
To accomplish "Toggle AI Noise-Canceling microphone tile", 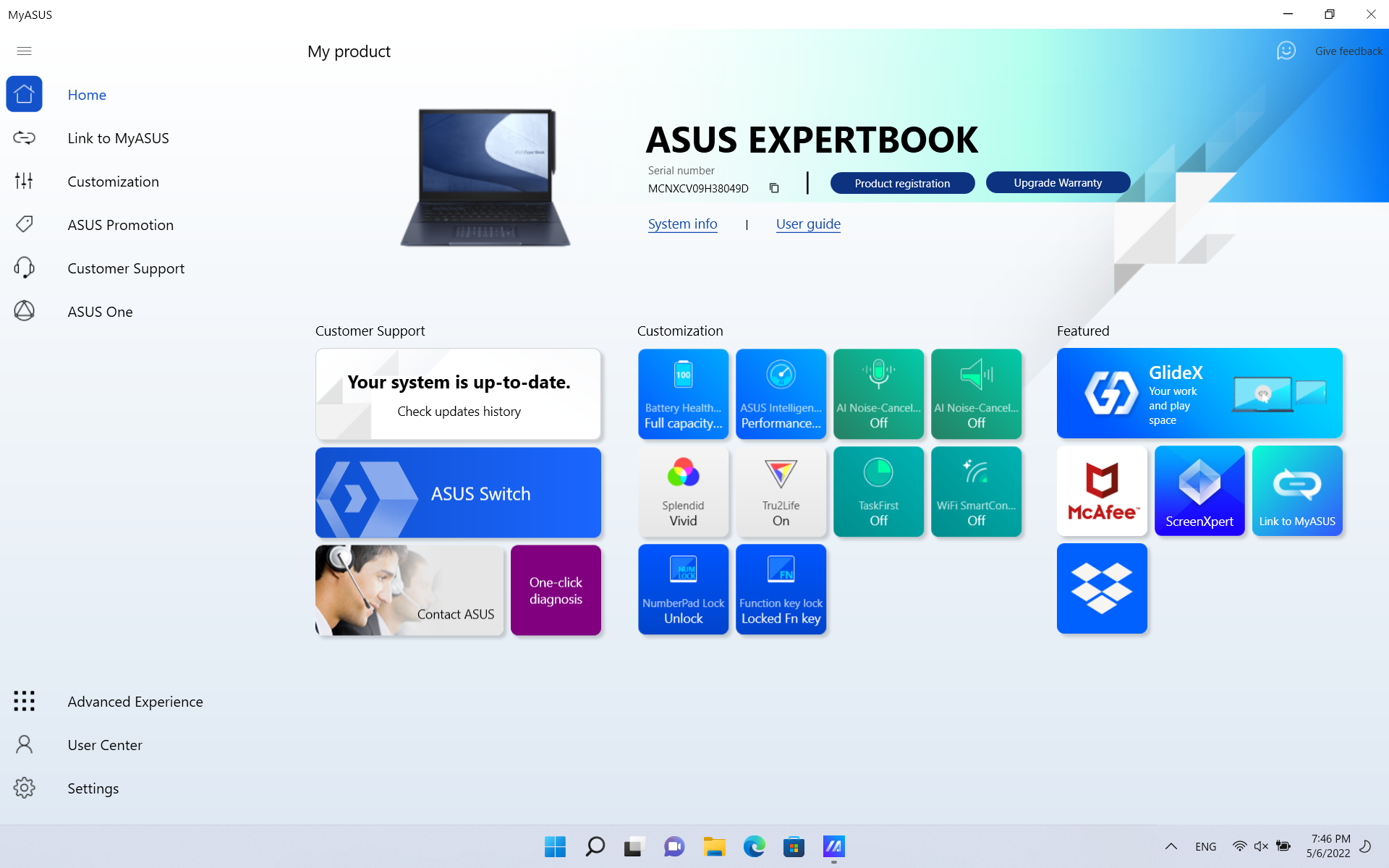I will click(x=878, y=394).
